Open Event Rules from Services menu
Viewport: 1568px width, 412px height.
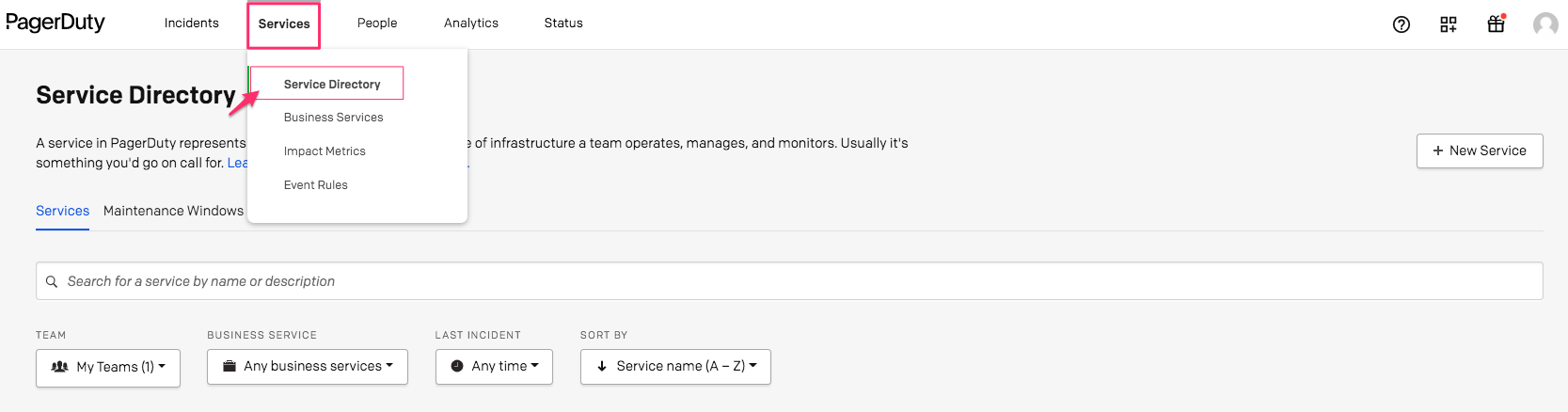click(316, 185)
